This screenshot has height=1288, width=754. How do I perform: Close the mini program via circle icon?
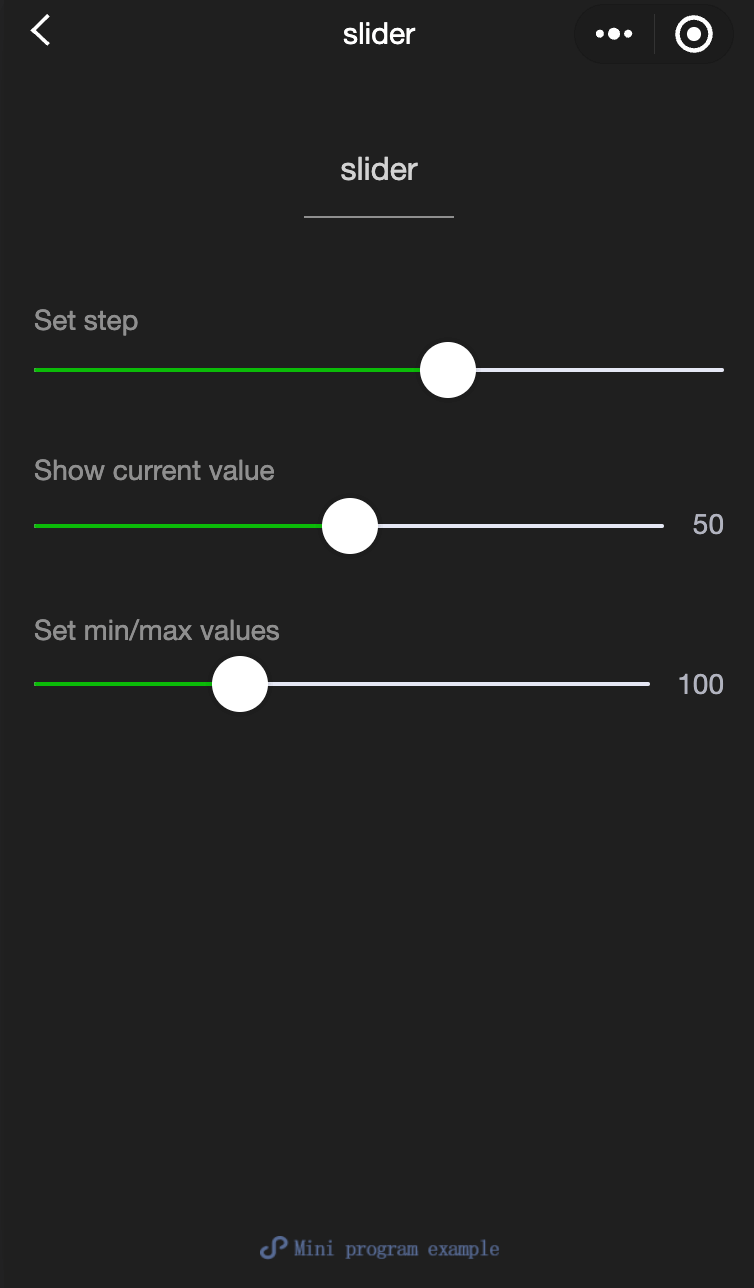click(693, 34)
